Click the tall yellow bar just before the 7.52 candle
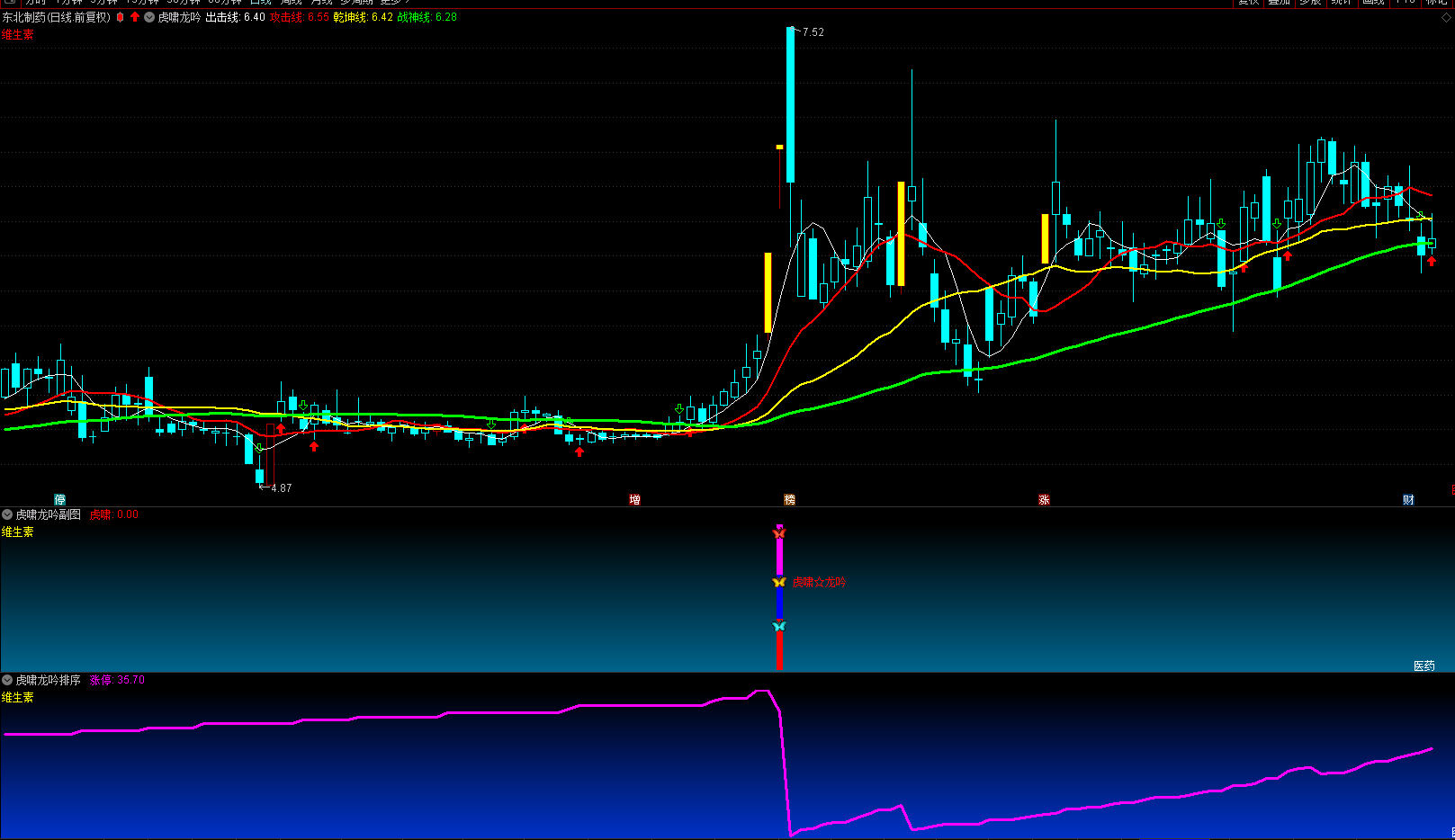 point(768,292)
